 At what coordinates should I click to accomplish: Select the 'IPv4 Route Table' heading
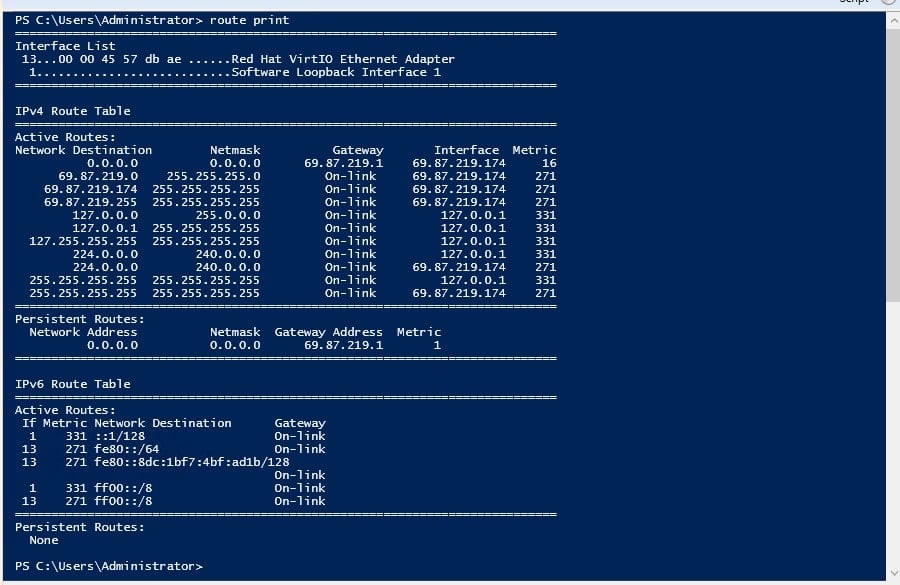[72, 111]
